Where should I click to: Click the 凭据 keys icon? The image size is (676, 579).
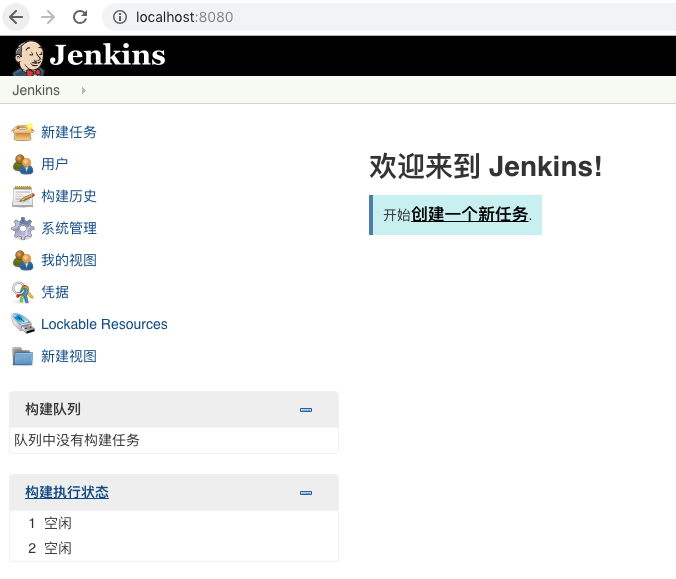pos(22,292)
